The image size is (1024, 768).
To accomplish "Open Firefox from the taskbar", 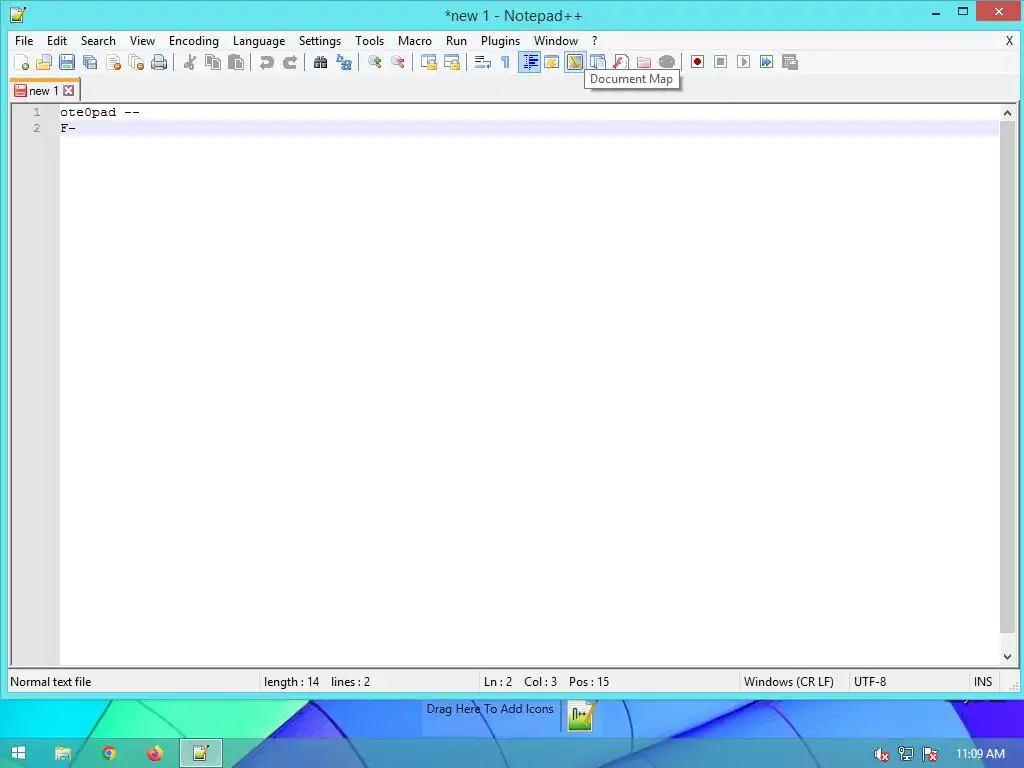I will [x=155, y=754].
